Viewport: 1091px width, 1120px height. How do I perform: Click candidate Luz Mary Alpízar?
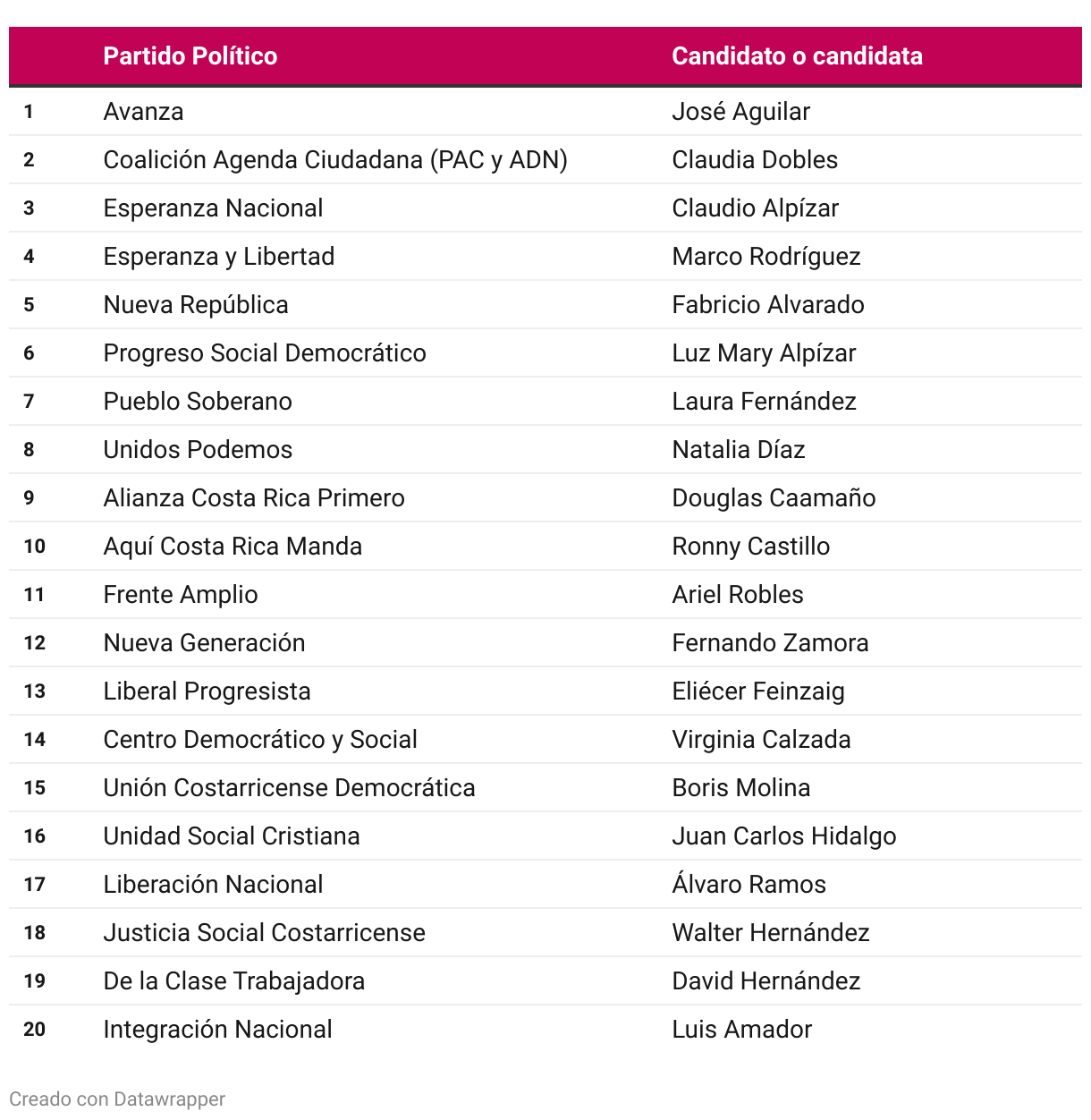(x=764, y=353)
